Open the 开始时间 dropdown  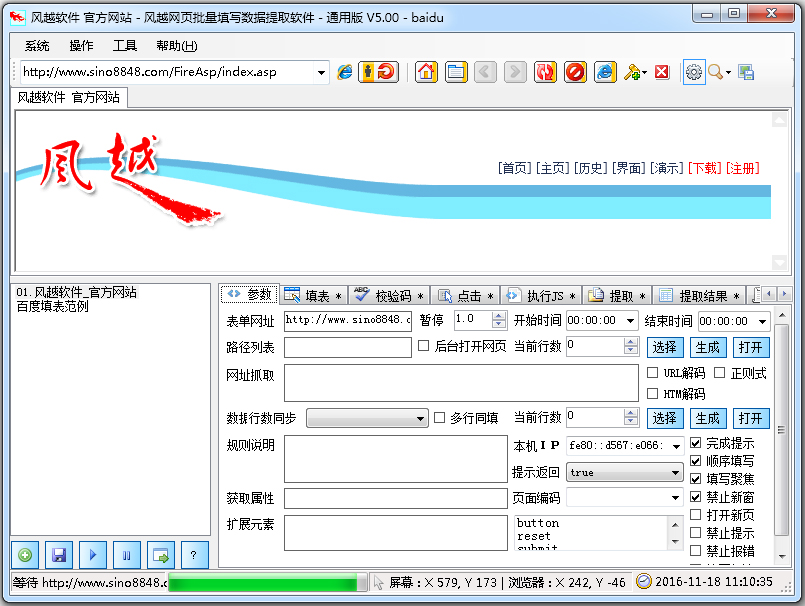coord(631,322)
